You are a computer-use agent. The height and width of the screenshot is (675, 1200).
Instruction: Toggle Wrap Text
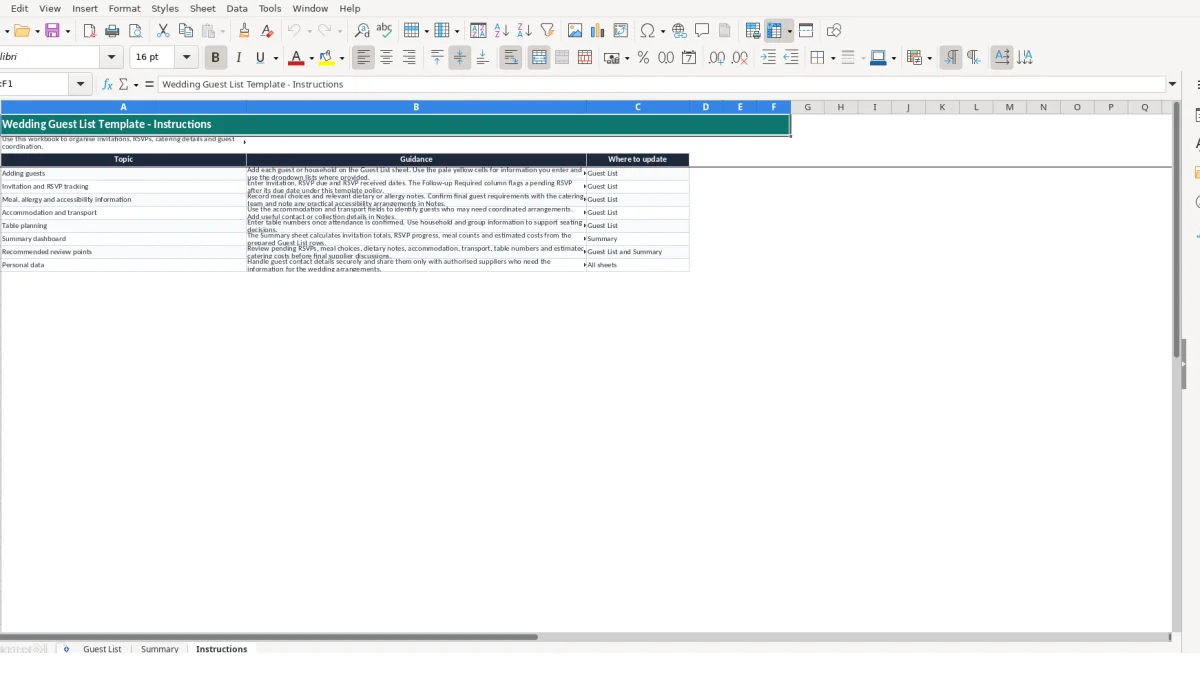coord(511,58)
